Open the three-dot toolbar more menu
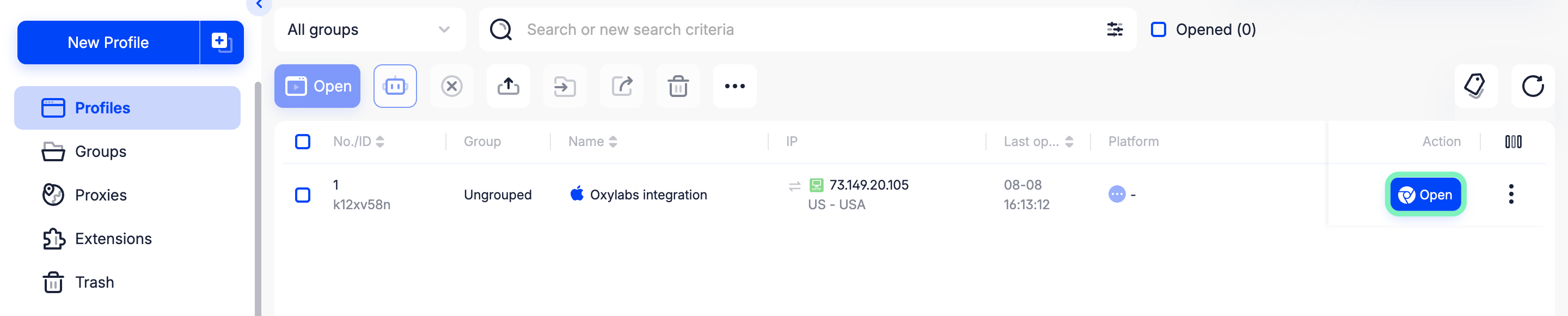Image resolution: width=1568 pixels, height=316 pixels. (734, 87)
